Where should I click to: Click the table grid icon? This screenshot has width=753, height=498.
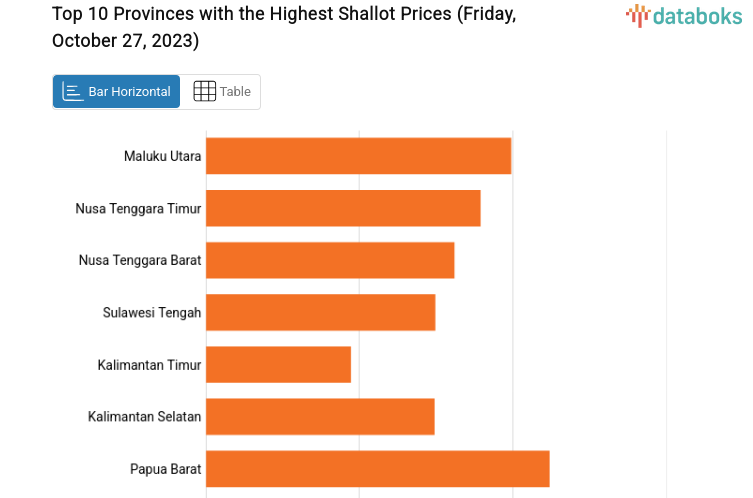coord(204,92)
